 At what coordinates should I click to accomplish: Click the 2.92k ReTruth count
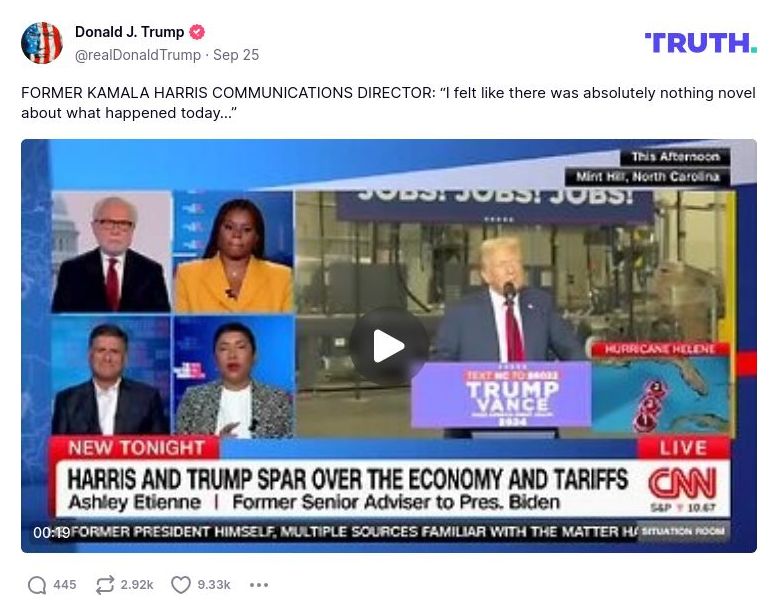pyautogui.click(x=137, y=585)
